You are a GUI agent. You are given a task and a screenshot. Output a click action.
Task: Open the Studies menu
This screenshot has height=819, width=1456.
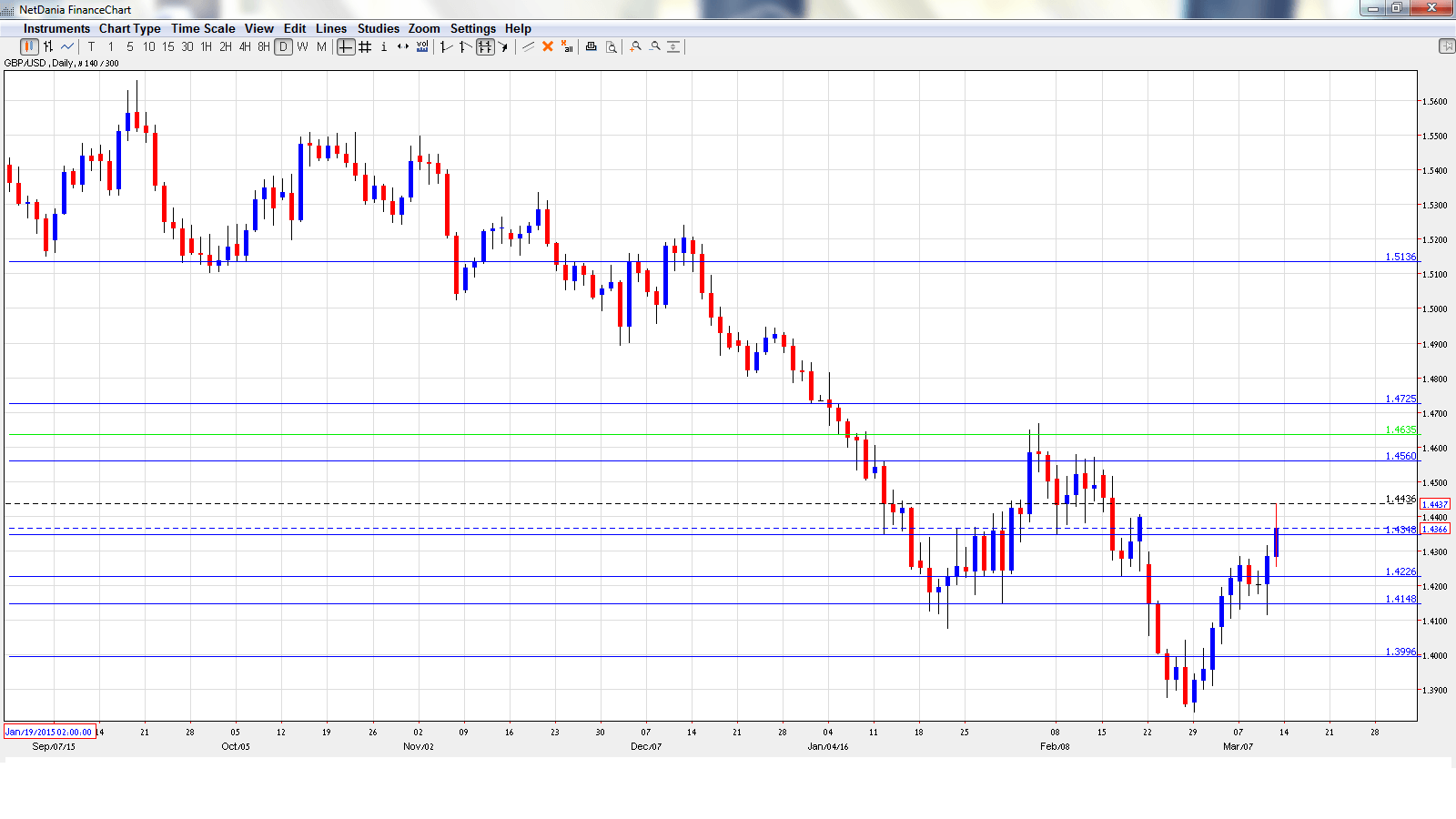coord(378,28)
